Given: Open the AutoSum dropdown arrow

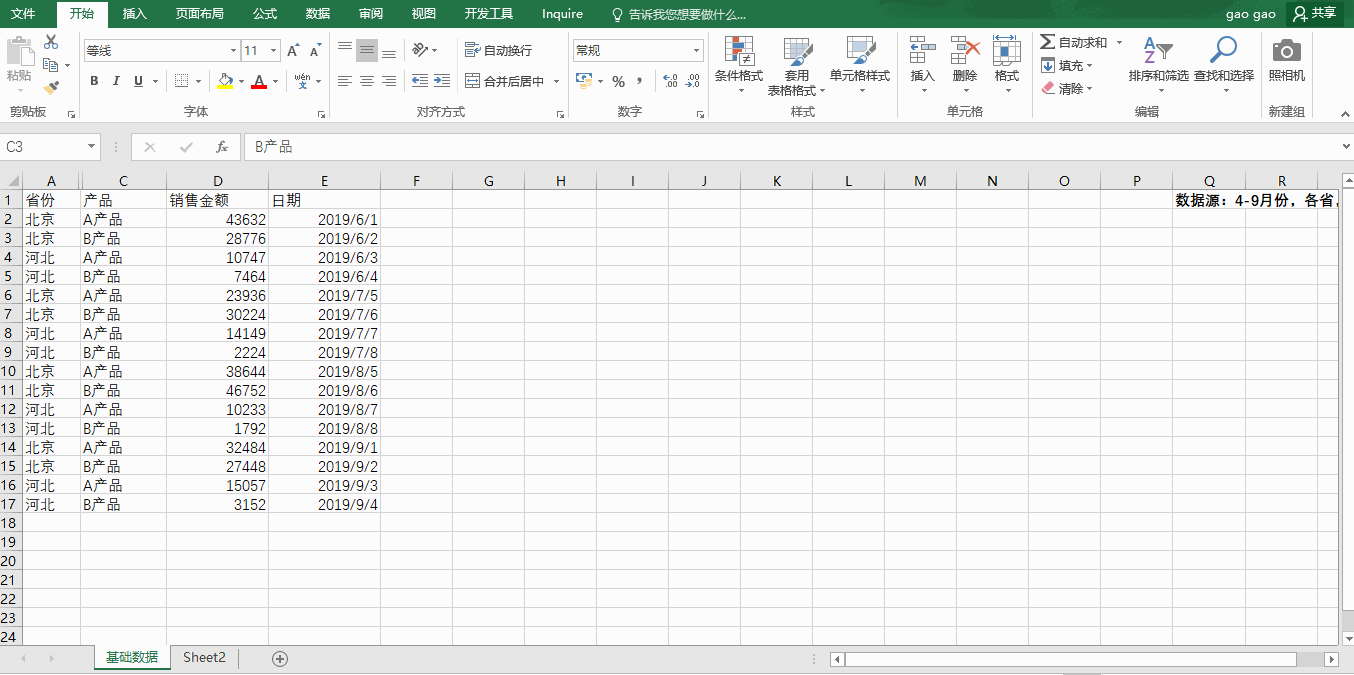Looking at the screenshot, I should click(1119, 42).
